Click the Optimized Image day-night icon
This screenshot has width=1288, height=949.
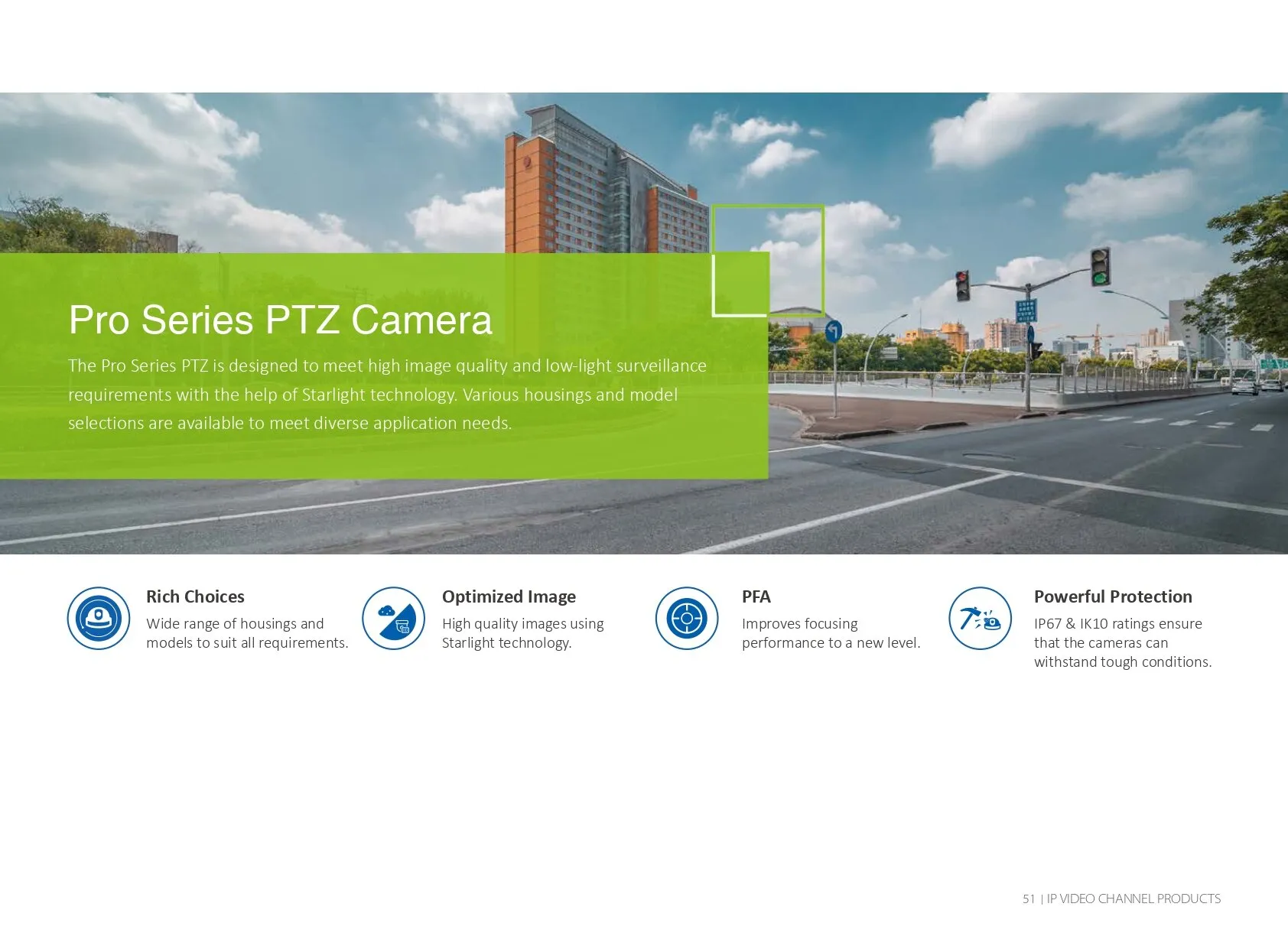coord(393,618)
